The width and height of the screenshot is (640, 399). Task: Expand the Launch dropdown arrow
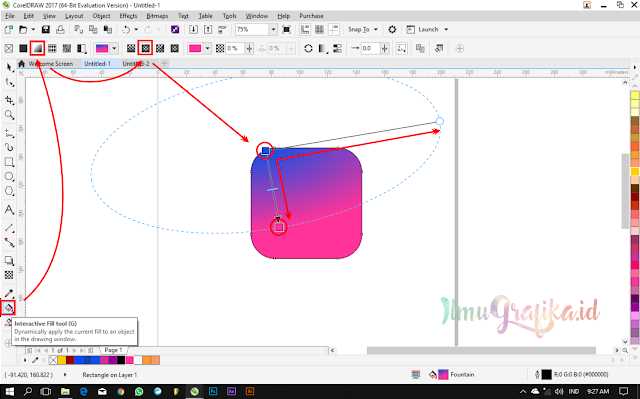tap(446, 29)
